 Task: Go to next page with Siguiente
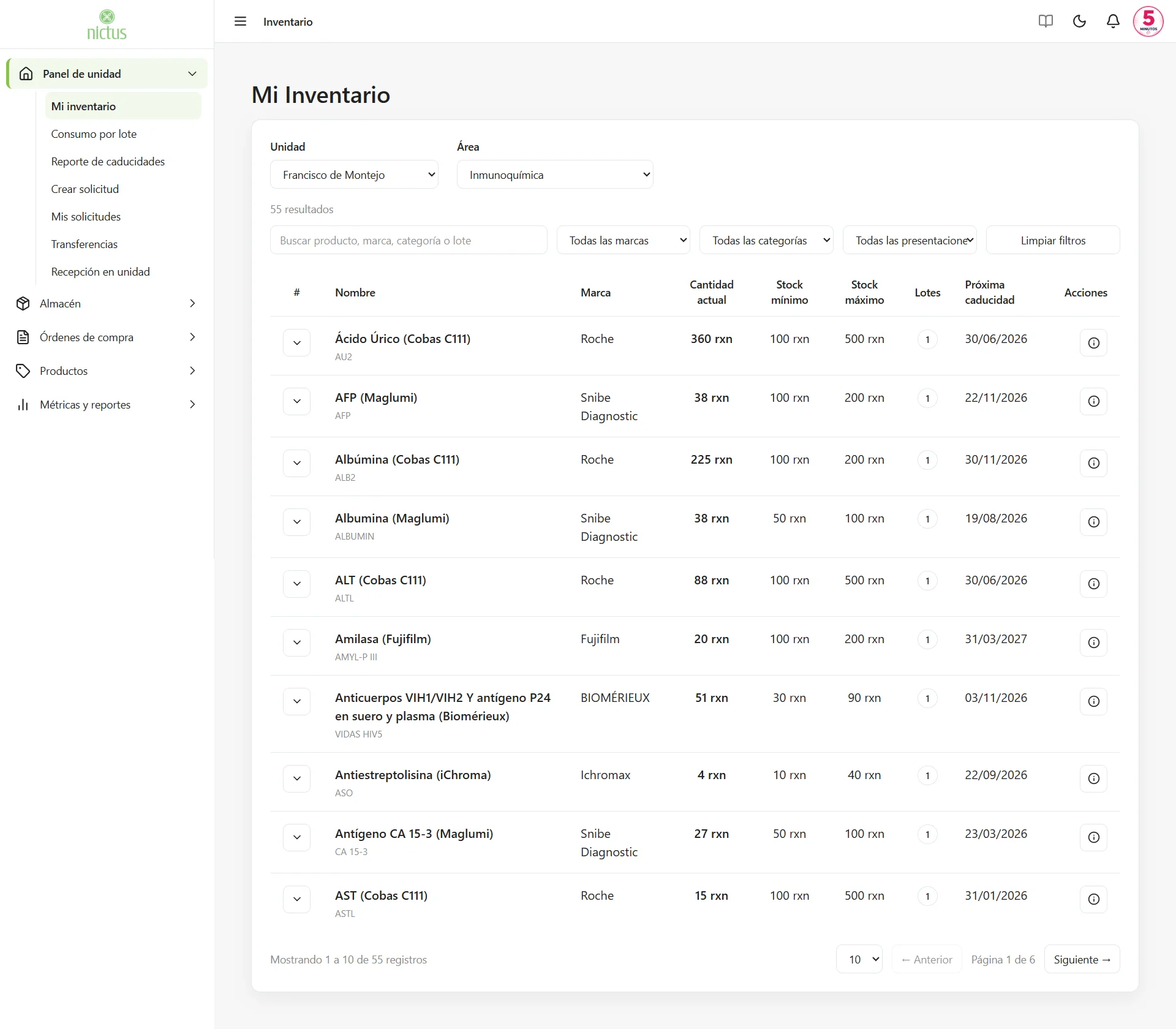(1082, 959)
